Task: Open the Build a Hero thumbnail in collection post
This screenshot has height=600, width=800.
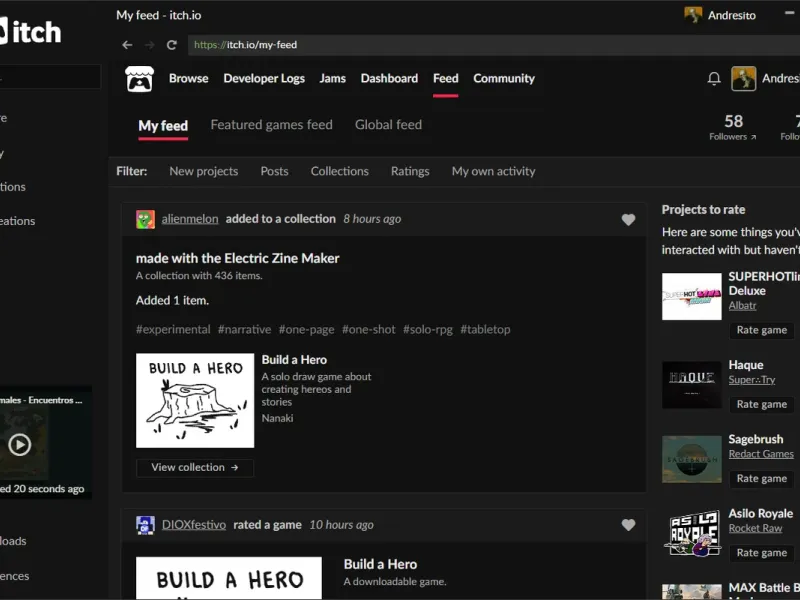Action: tap(195, 401)
